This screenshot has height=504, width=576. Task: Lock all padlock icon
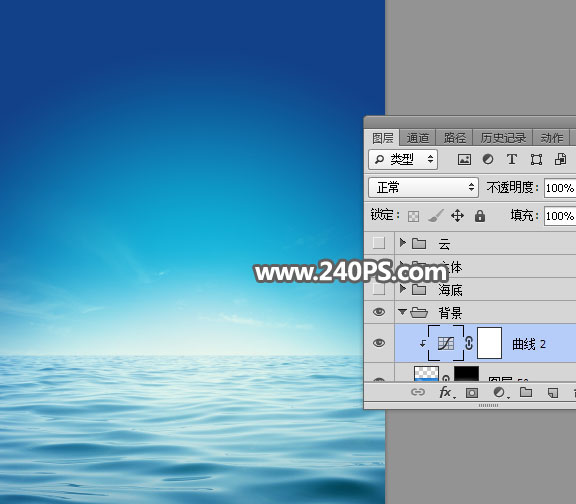point(480,216)
